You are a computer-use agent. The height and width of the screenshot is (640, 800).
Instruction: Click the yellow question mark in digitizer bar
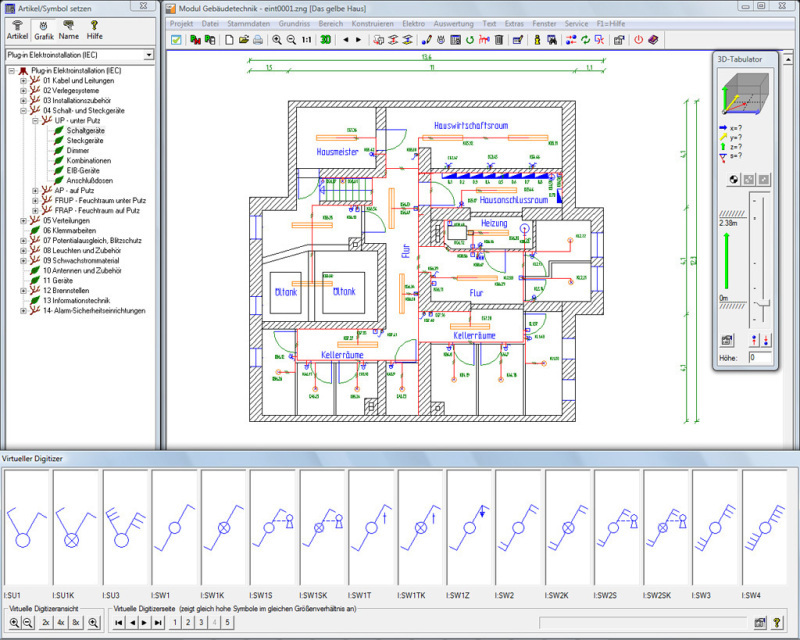777,623
